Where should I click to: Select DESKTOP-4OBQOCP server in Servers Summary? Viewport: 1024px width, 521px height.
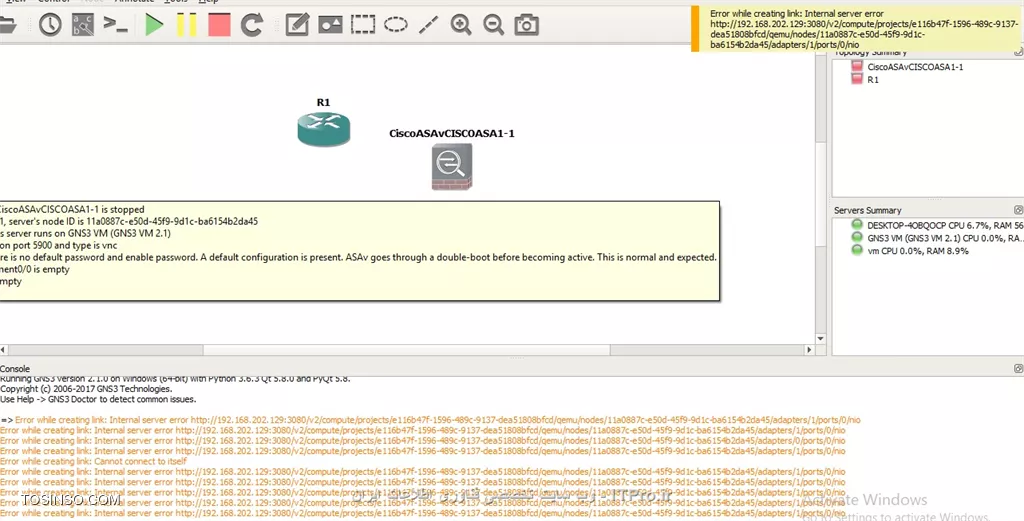point(945,225)
